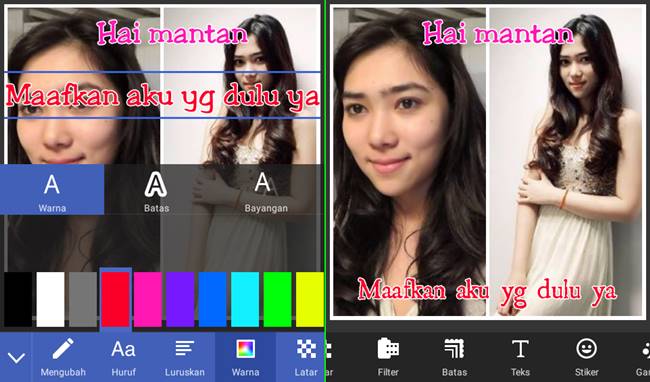This screenshot has height=382, width=650.
Task: Open the Batas border tool in right toolbar
Action: [x=454, y=357]
